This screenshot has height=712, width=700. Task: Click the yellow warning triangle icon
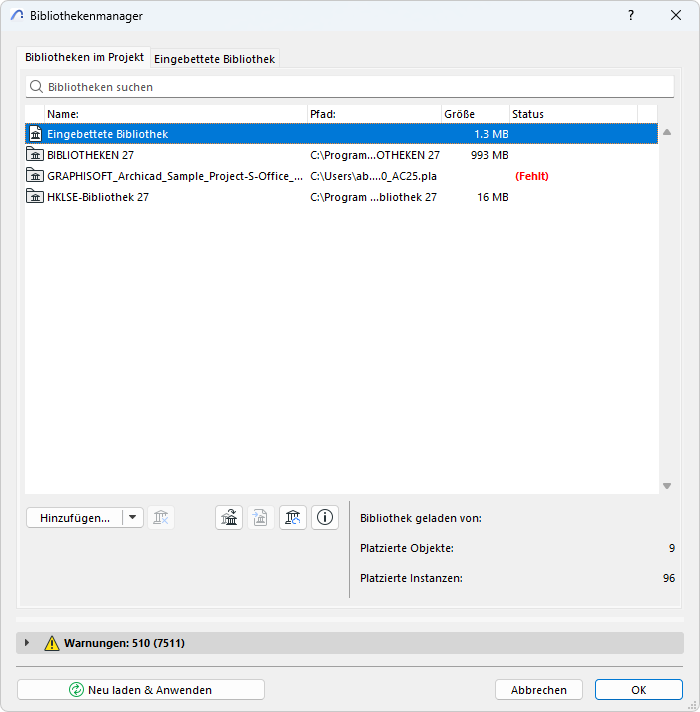(52, 643)
